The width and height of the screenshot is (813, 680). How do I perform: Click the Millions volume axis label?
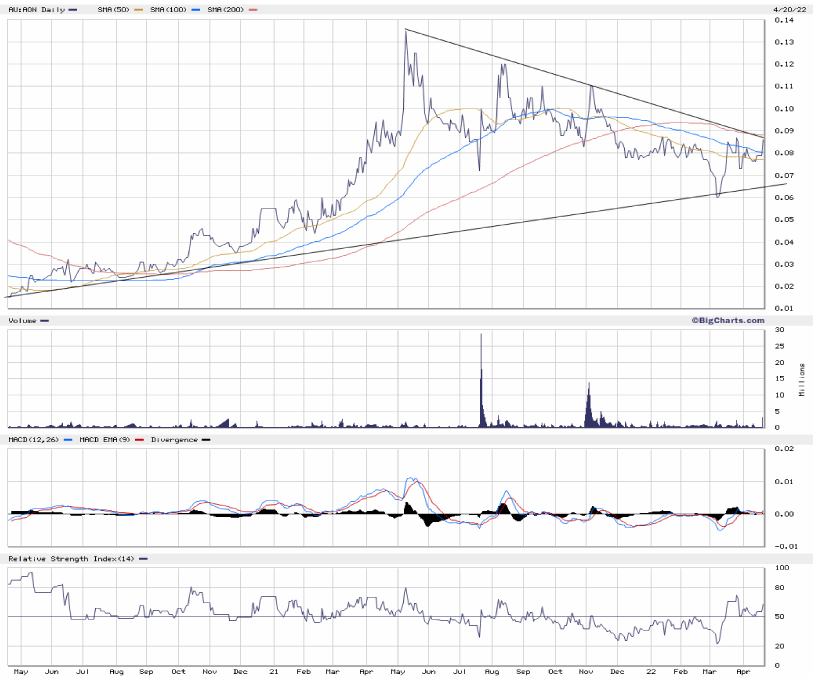pyautogui.click(x=802, y=378)
